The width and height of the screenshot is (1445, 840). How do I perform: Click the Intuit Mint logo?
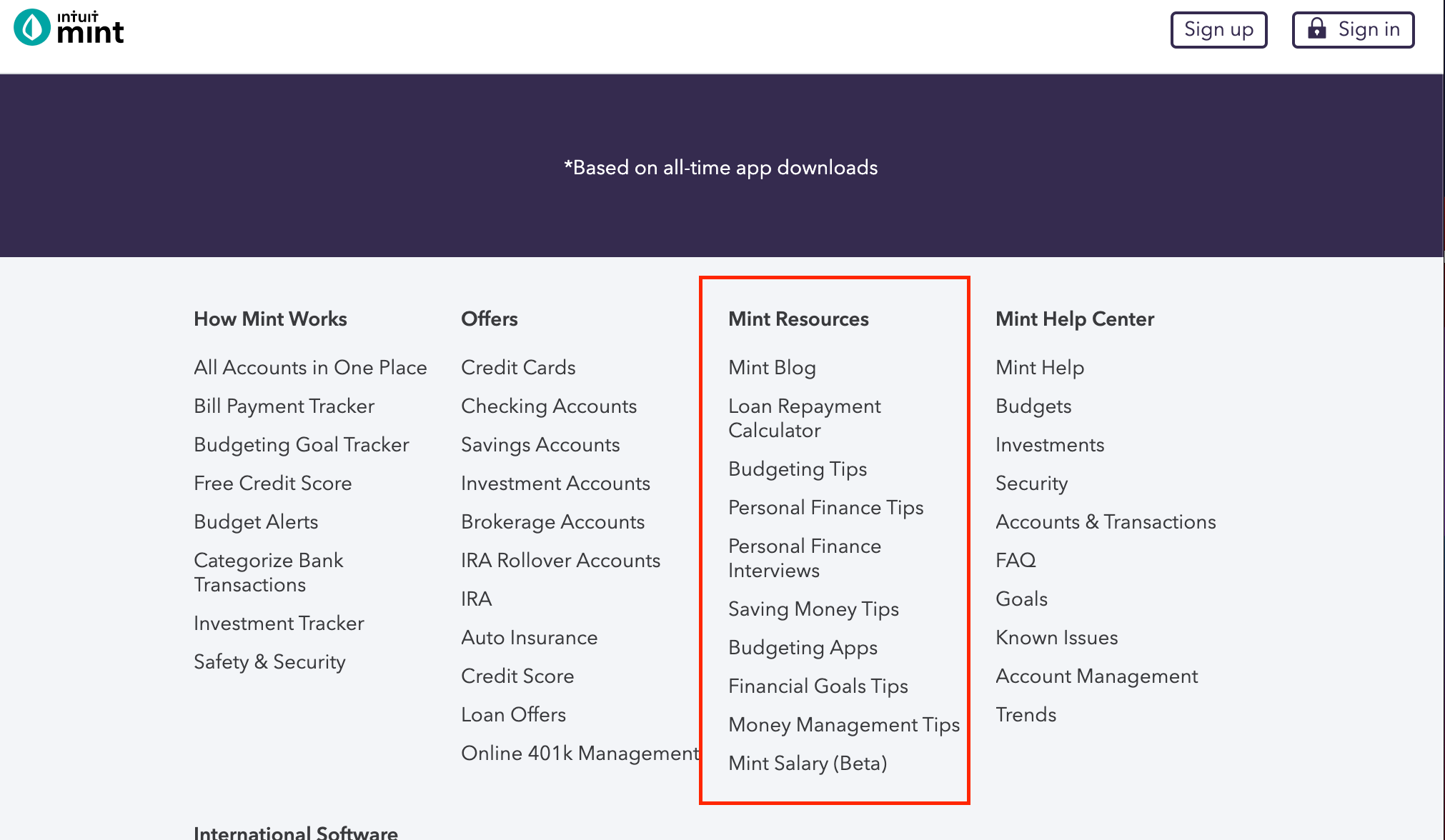[x=69, y=28]
